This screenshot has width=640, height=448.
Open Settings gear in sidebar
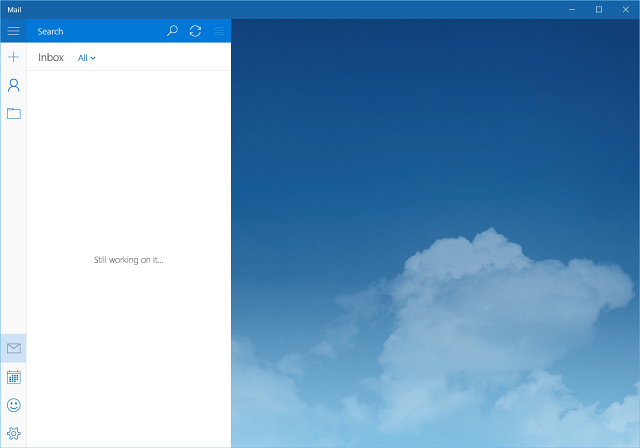click(13, 433)
